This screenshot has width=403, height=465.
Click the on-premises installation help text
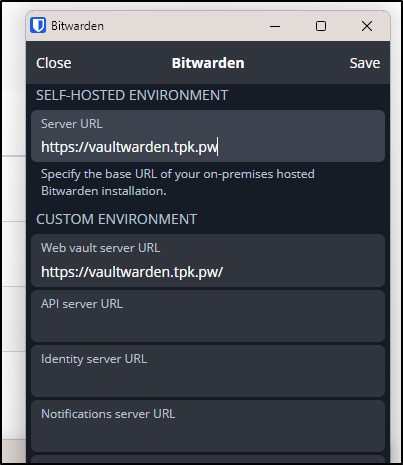(x=178, y=182)
